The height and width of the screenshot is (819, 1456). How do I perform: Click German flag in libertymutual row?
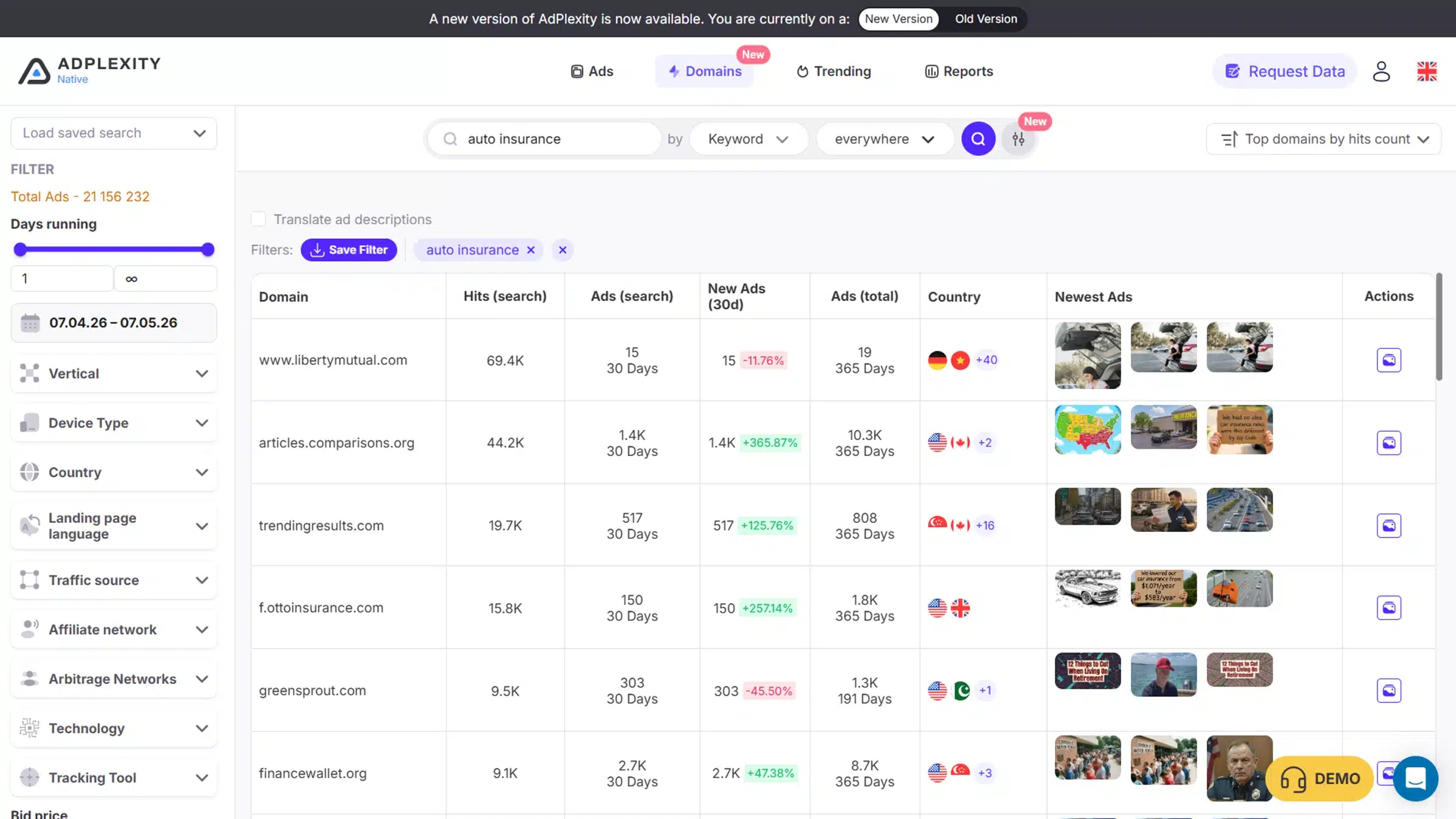[x=937, y=360]
